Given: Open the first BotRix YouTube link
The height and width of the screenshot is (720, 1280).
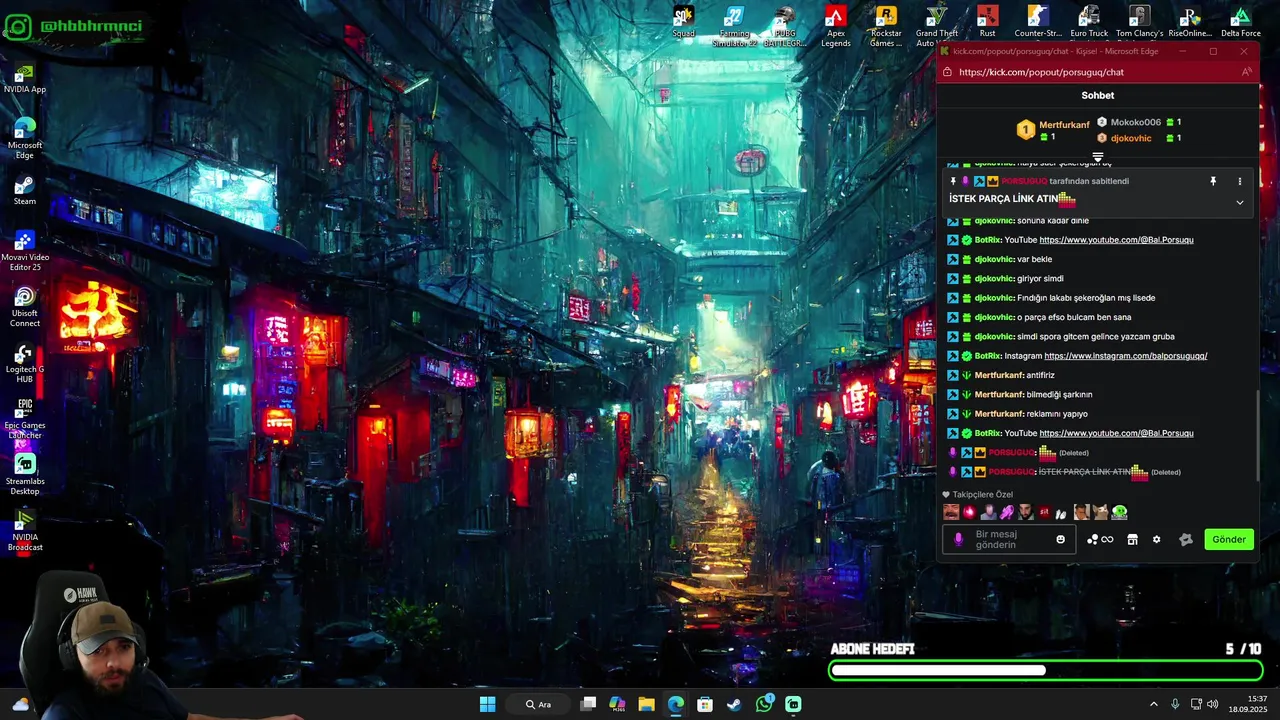Looking at the screenshot, I should pos(1116,240).
